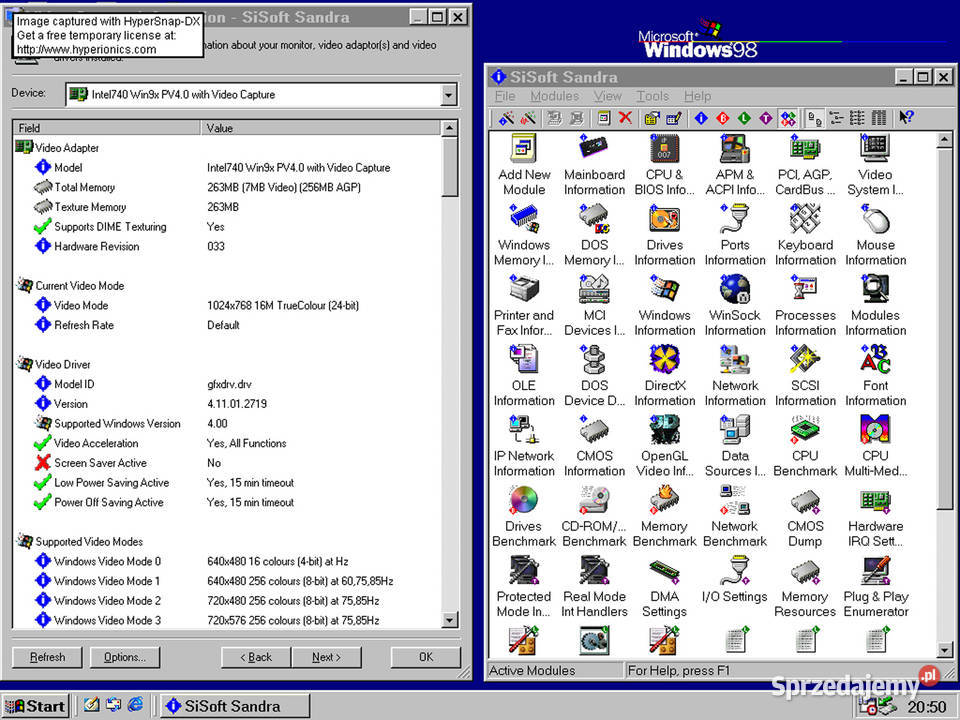Expand the Device dropdown list

449,95
